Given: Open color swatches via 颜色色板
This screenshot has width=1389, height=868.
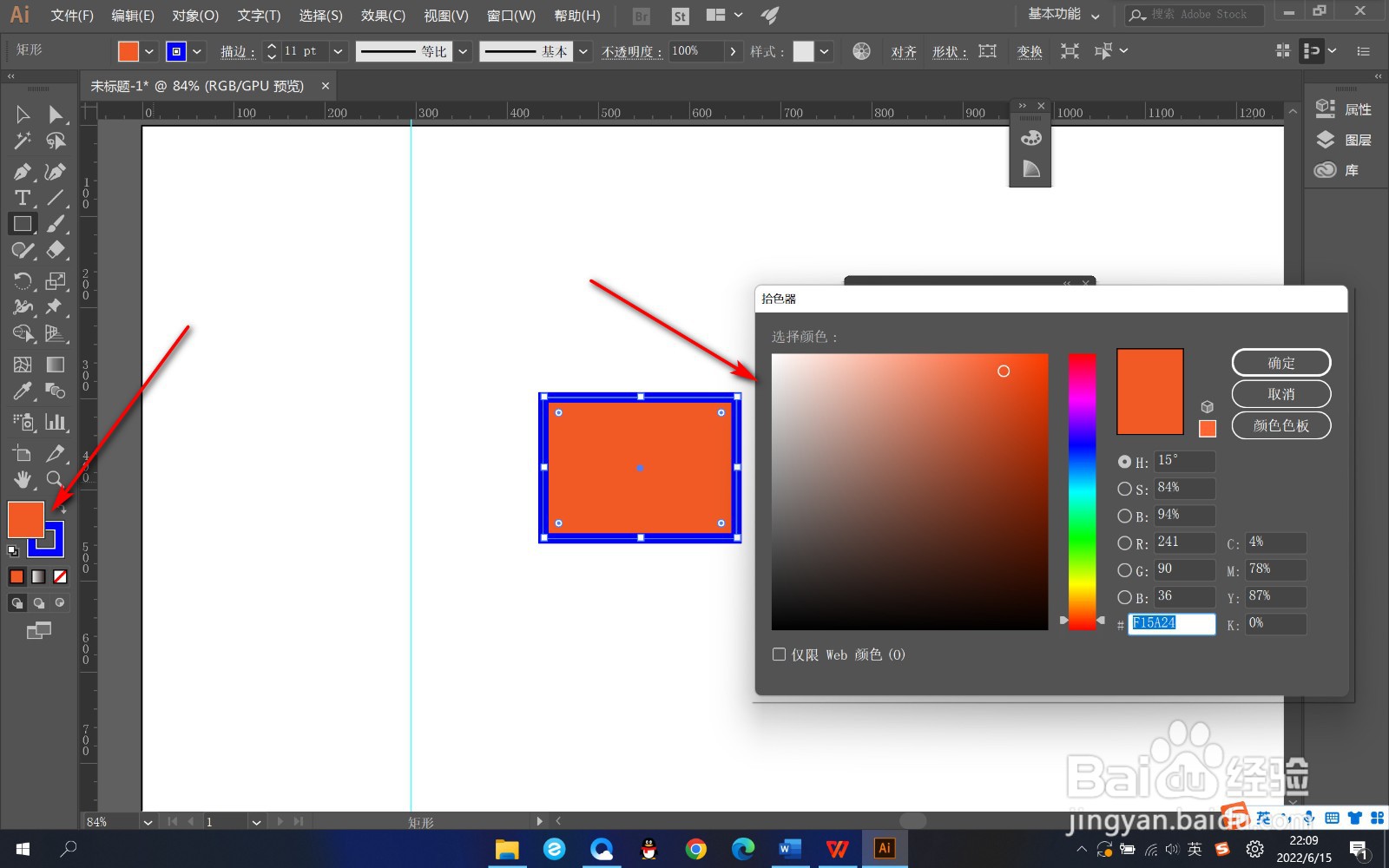Looking at the screenshot, I should [1281, 425].
